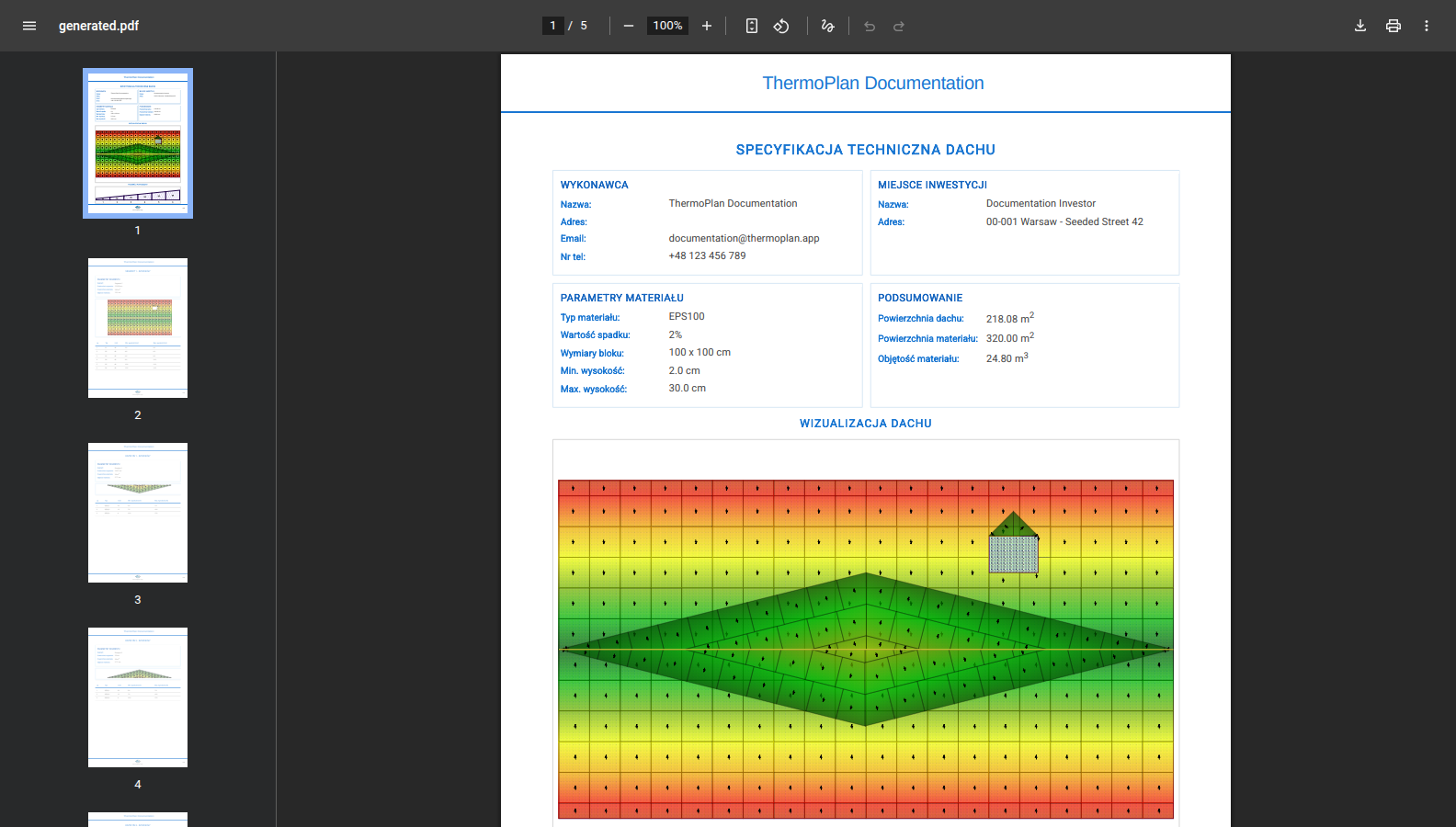Image resolution: width=1456 pixels, height=827 pixels.
Task: Download the PDF file
Action: coord(1360,26)
